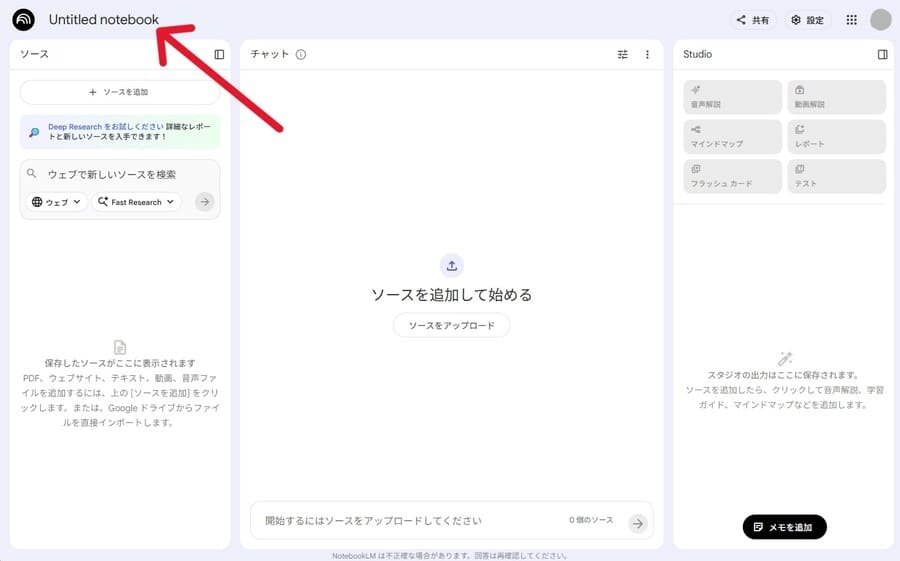Click the チャット info icon
900x561 pixels.
[x=301, y=55]
